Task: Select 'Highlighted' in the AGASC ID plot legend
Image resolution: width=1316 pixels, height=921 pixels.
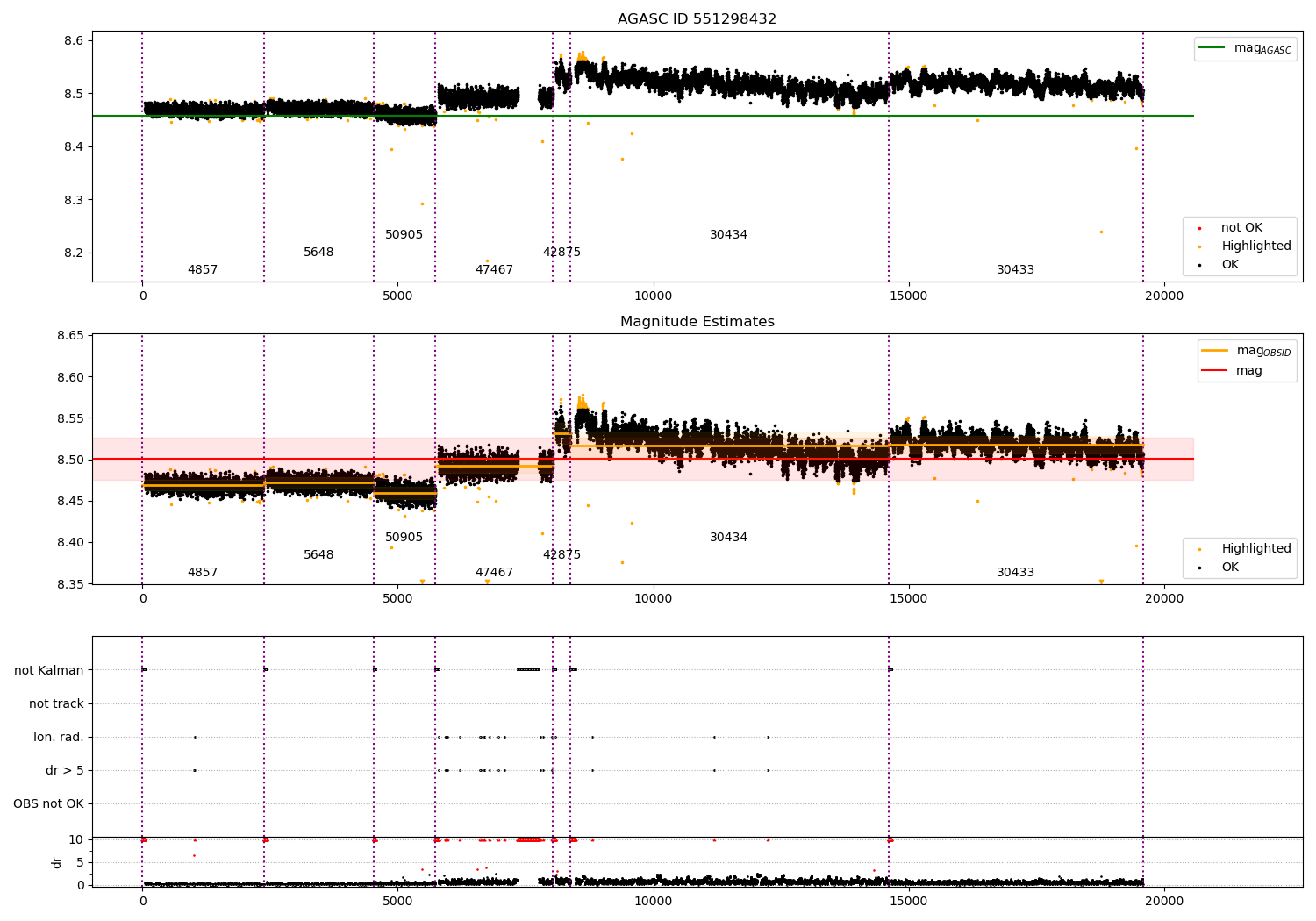Action: tap(1256, 246)
